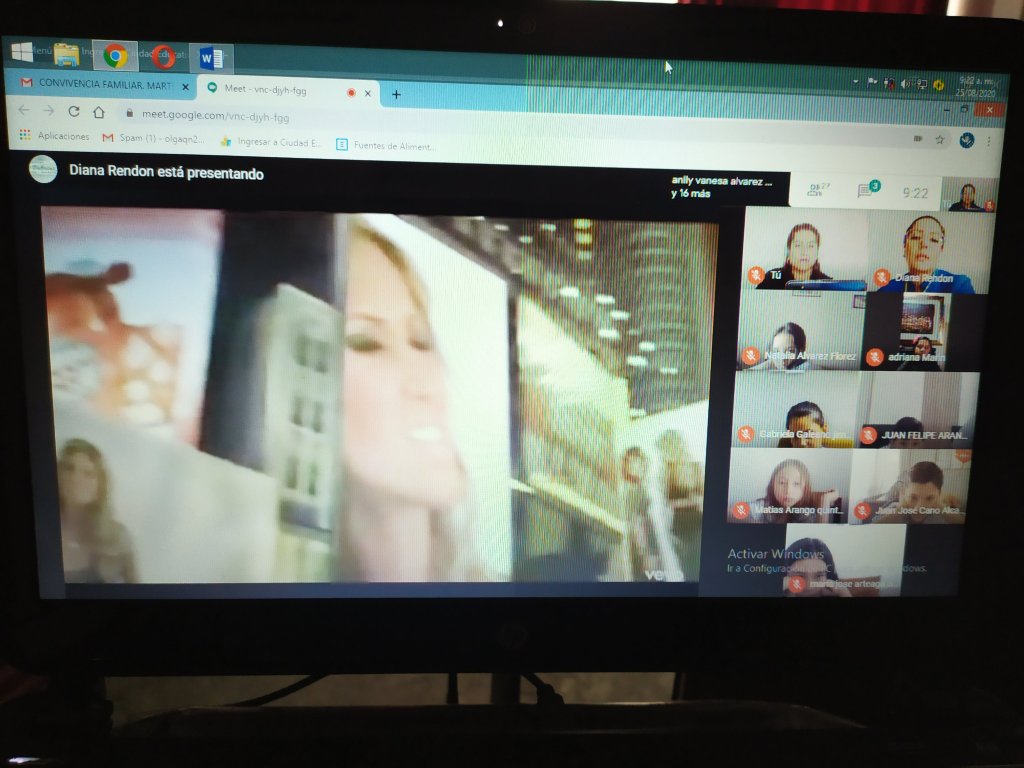Open File Explorer folder in the taskbar

[x=67, y=54]
